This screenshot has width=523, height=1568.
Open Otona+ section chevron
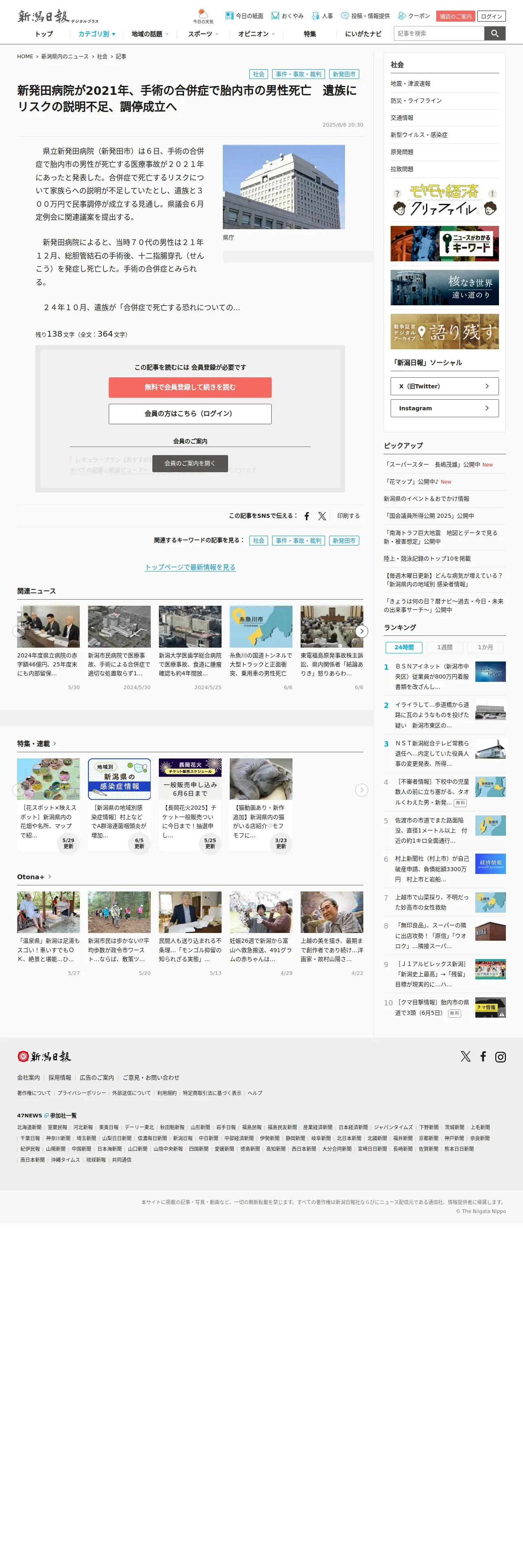49,876
